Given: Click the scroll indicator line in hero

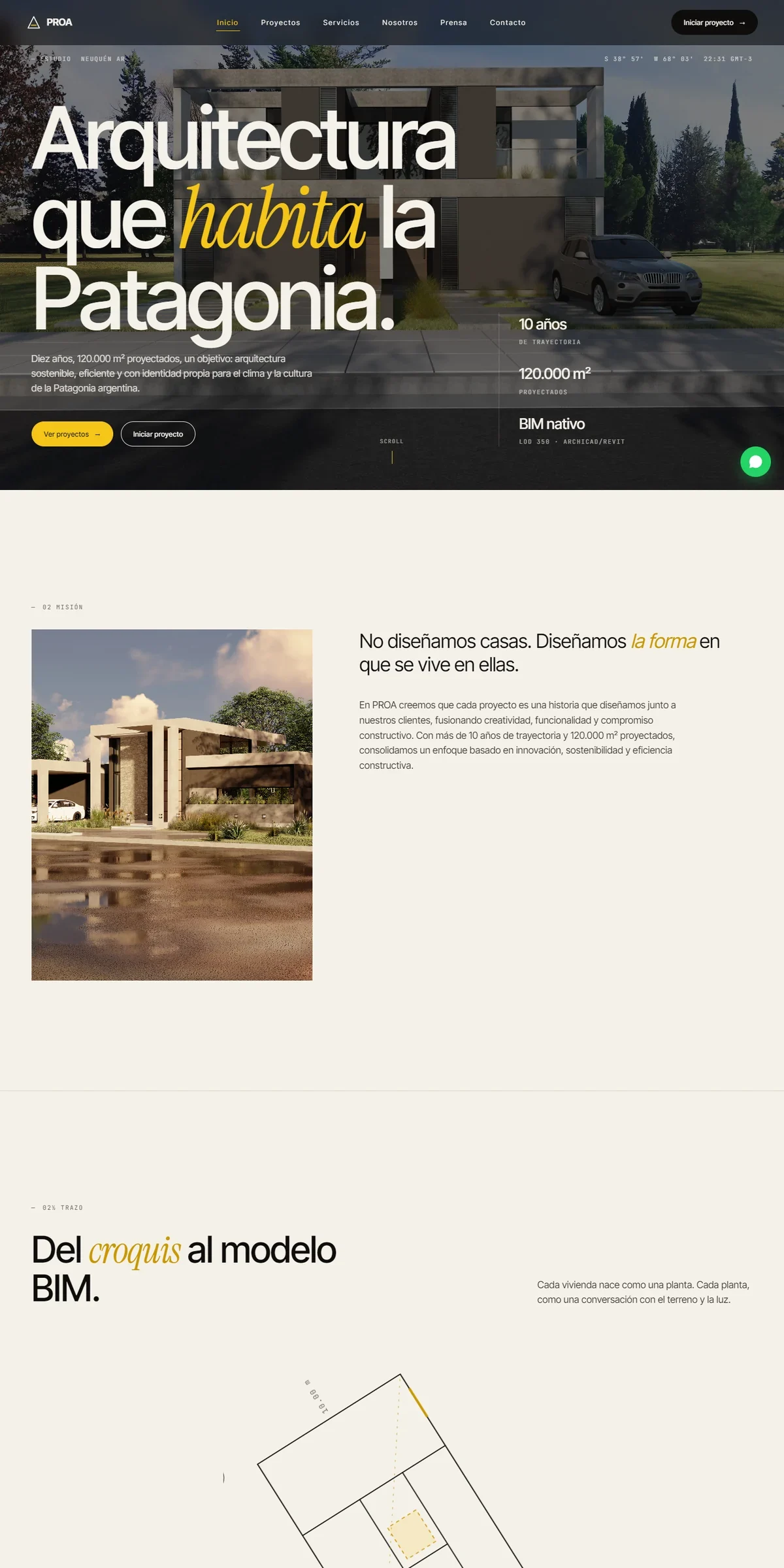Looking at the screenshot, I should point(392,457).
